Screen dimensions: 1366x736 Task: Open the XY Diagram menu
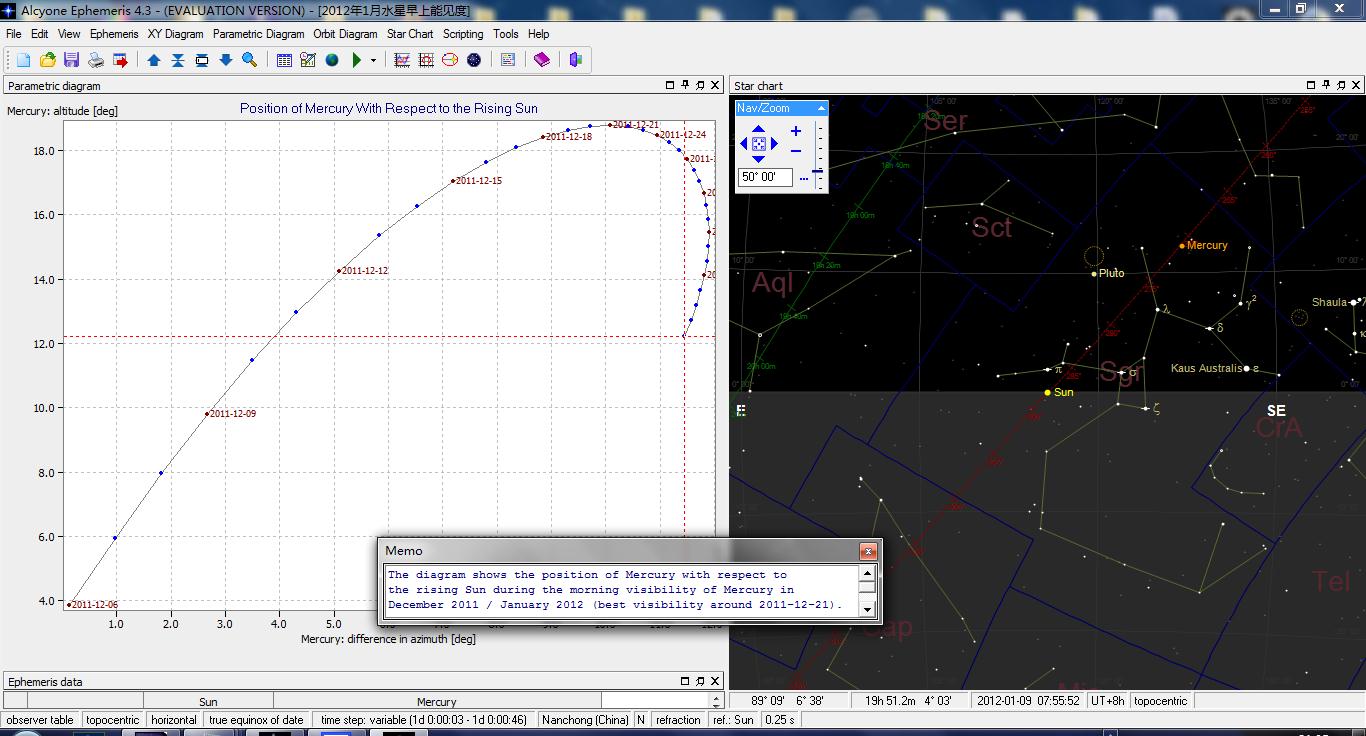pos(176,34)
